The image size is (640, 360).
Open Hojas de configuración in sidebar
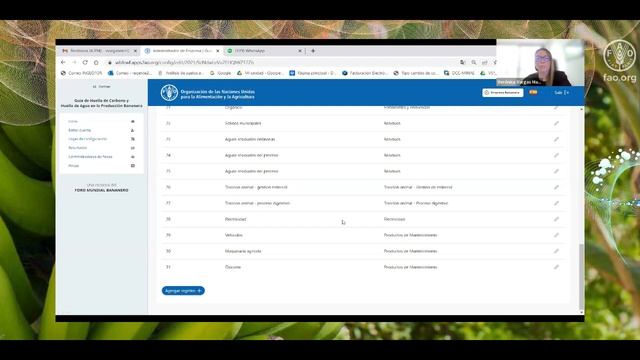point(87,139)
